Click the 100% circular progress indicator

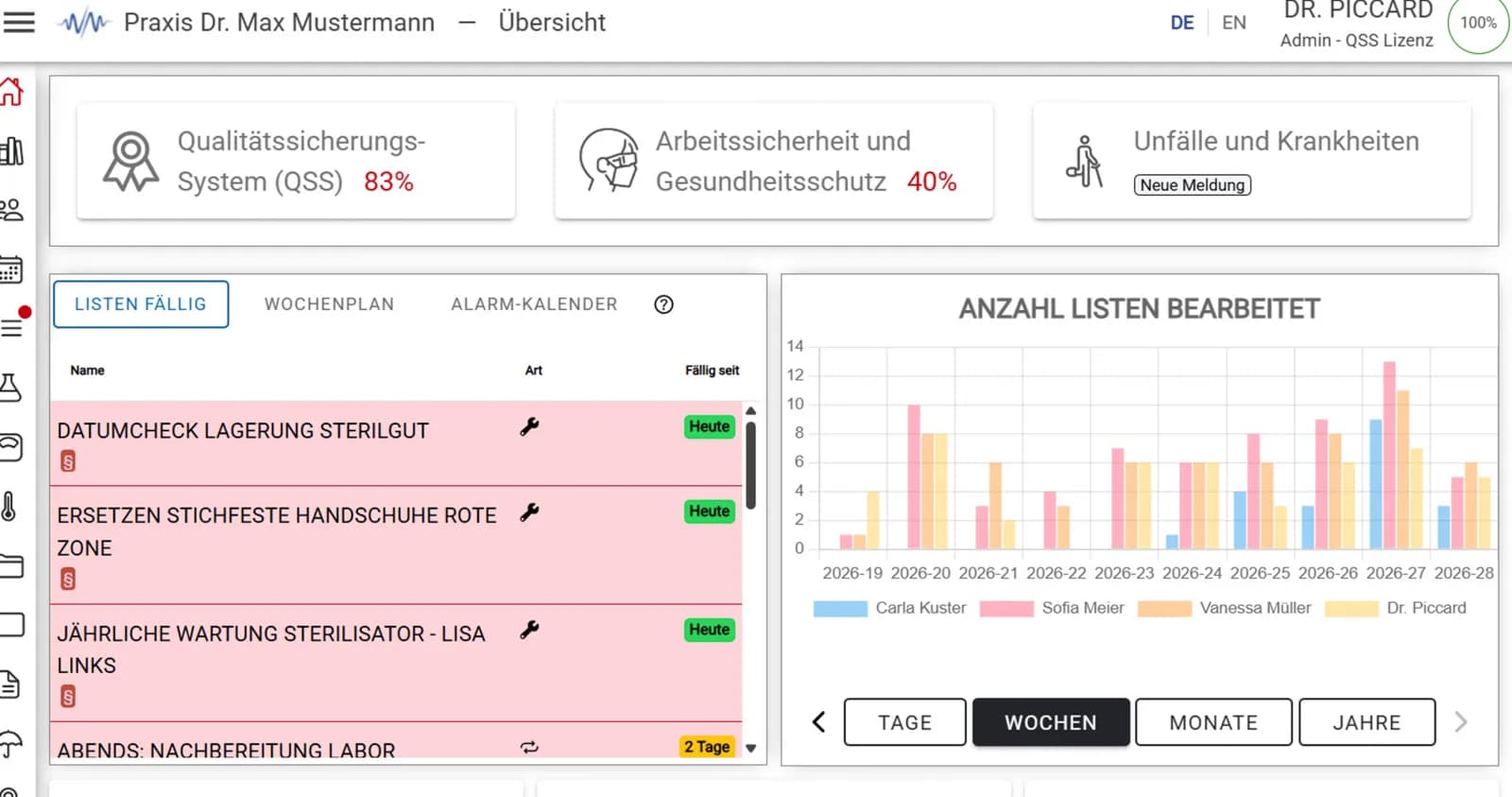click(1478, 23)
